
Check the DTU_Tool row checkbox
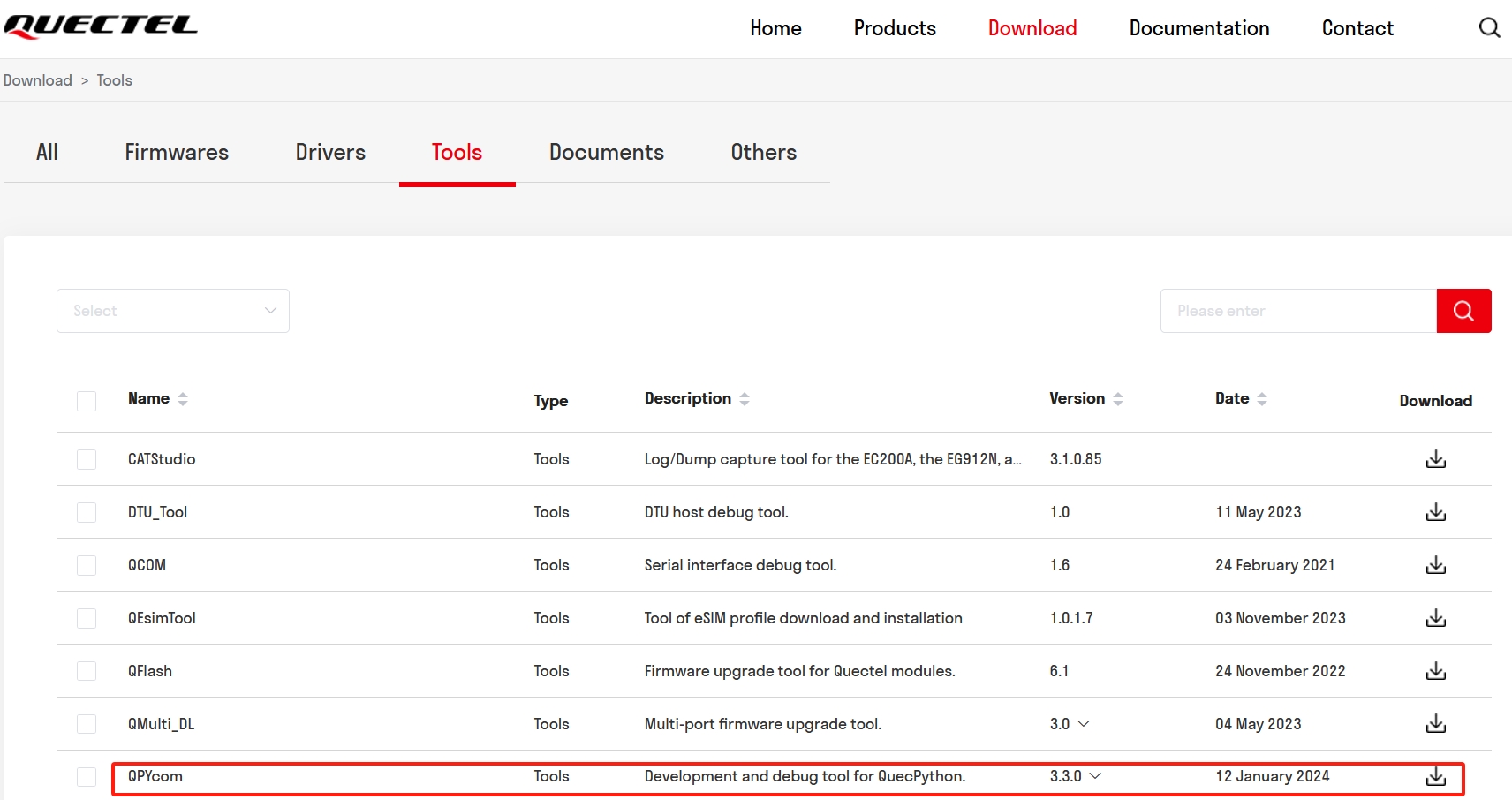pyautogui.click(x=87, y=512)
